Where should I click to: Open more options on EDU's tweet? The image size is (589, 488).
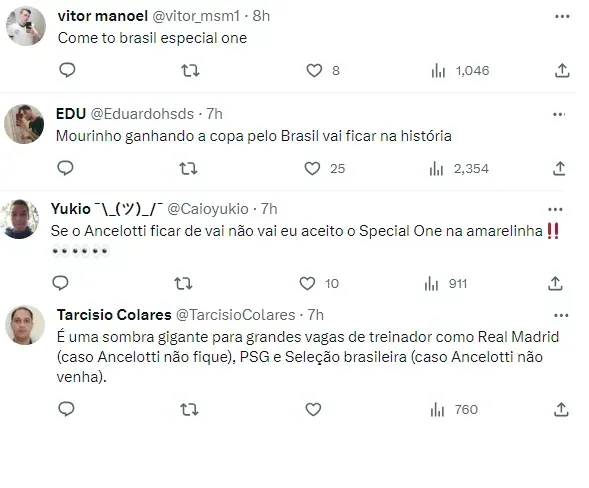point(559,115)
